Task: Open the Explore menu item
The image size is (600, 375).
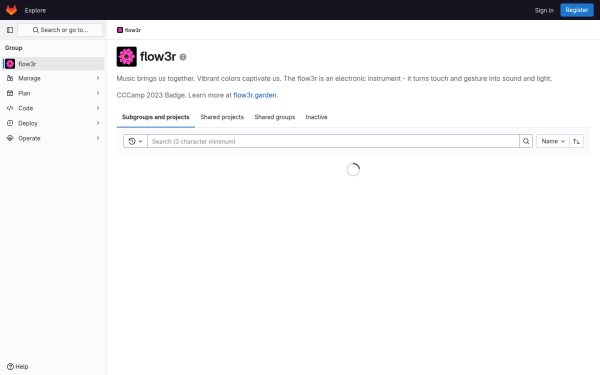Action: point(35,10)
